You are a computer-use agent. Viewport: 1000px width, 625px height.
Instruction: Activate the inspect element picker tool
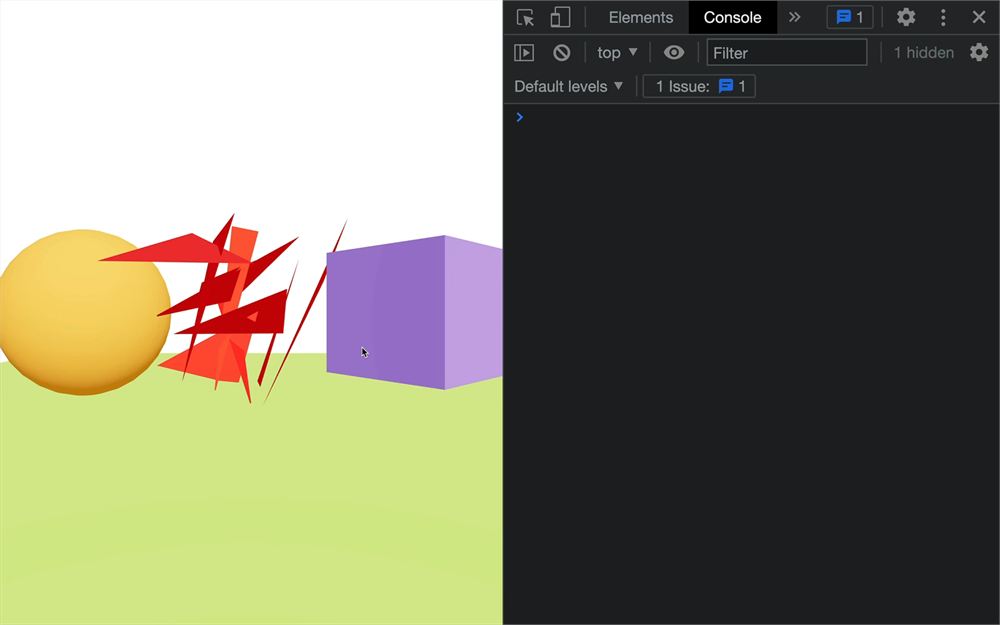point(525,17)
